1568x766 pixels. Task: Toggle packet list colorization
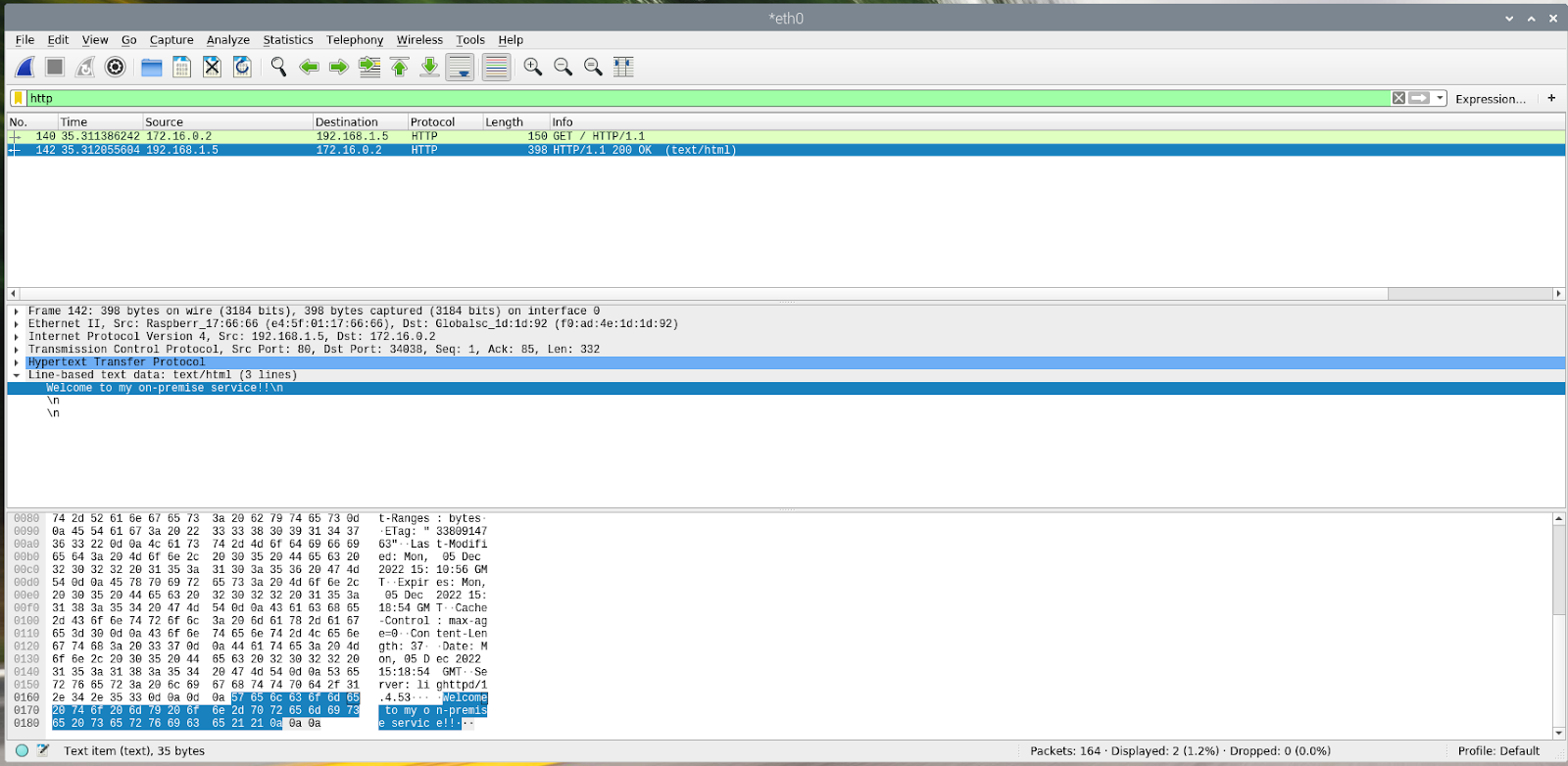496,67
